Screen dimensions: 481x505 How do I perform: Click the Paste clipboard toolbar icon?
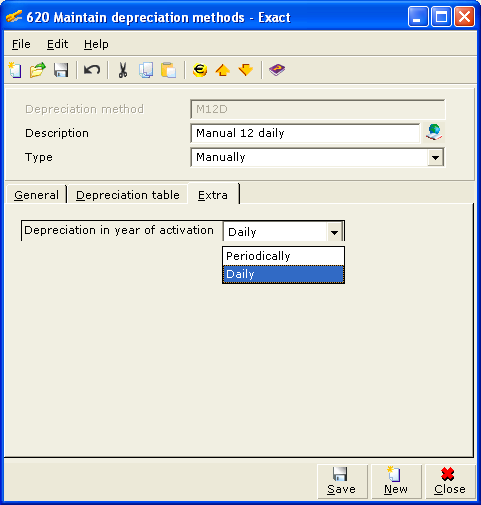168,70
